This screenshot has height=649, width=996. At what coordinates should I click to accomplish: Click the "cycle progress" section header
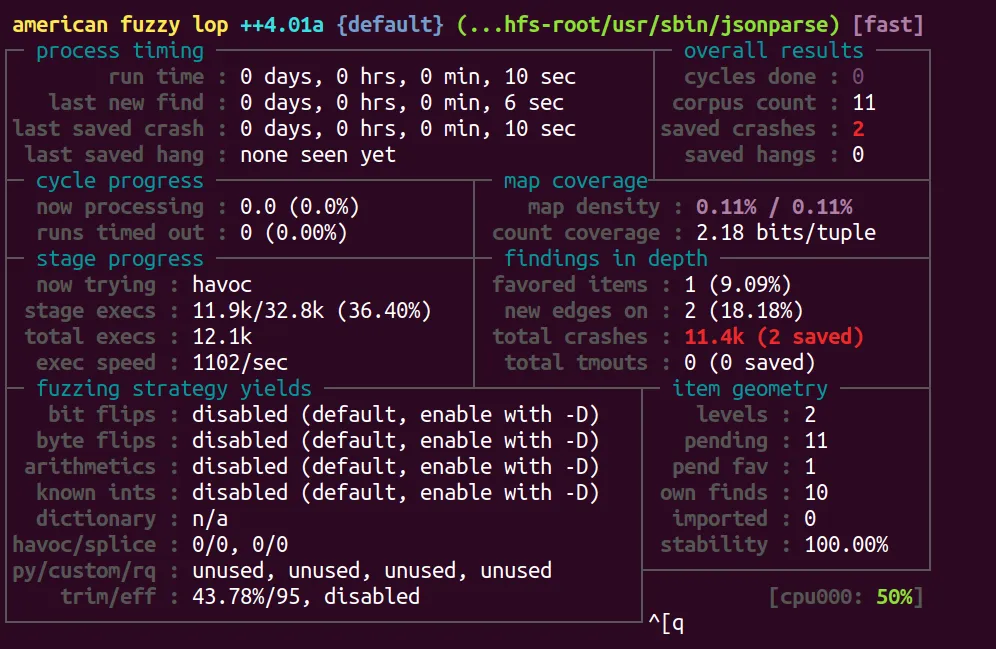pos(120,181)
